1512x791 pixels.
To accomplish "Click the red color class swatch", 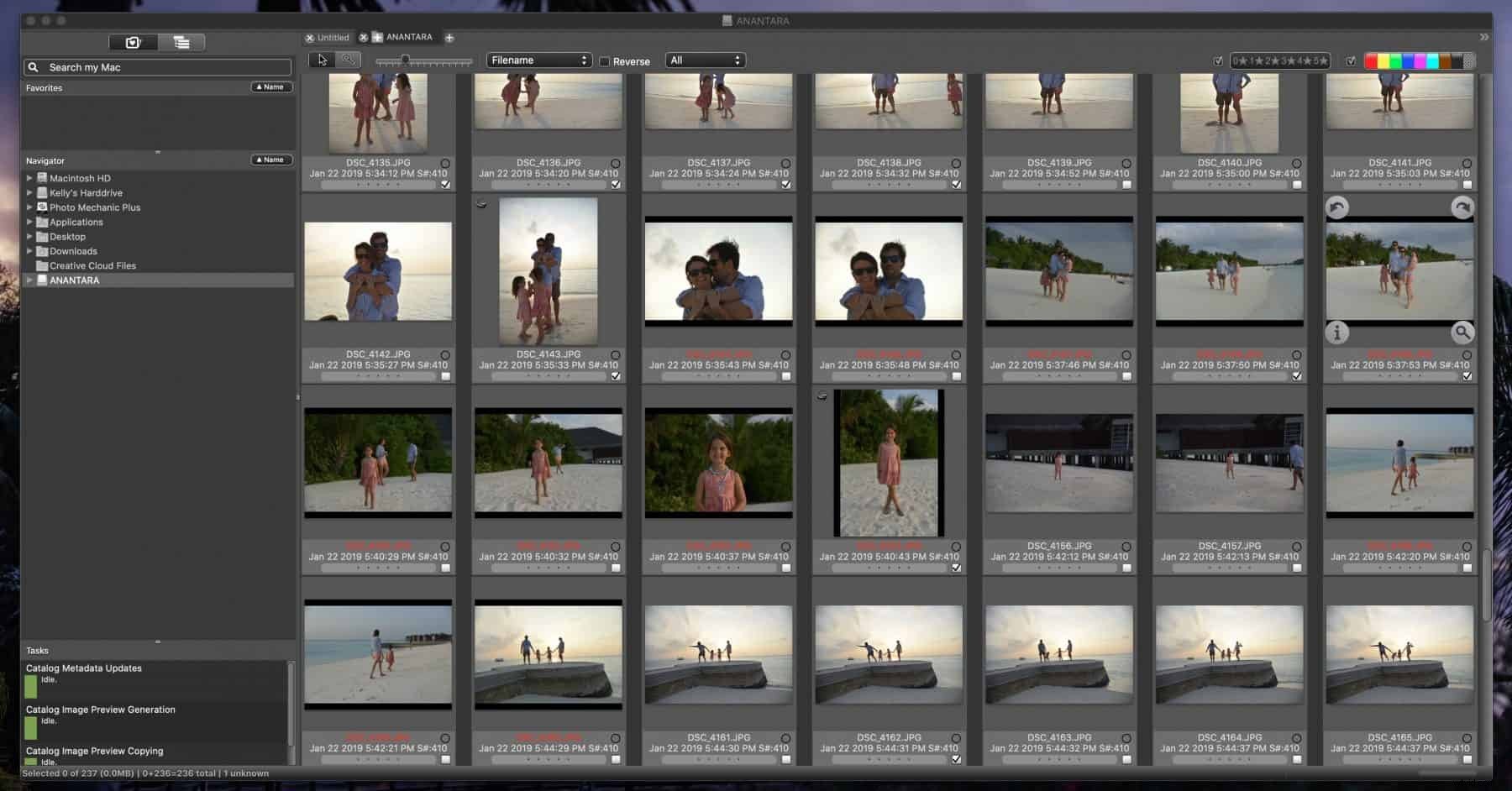I will coord(1370,60).
